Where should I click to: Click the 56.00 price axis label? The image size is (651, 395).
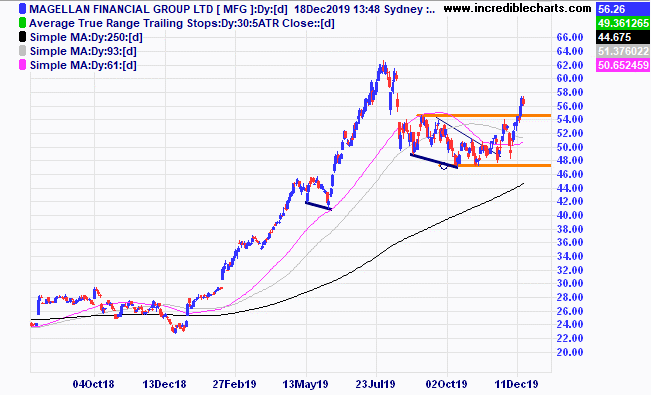(x=570, y=106)
